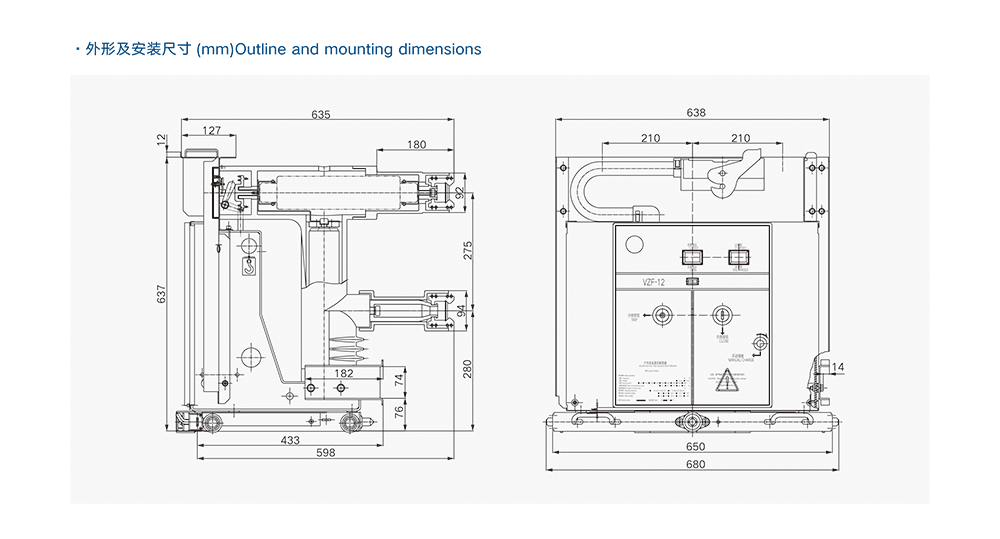Click the warning triangle on front panel
The image size is (1000, 539).
731,380
